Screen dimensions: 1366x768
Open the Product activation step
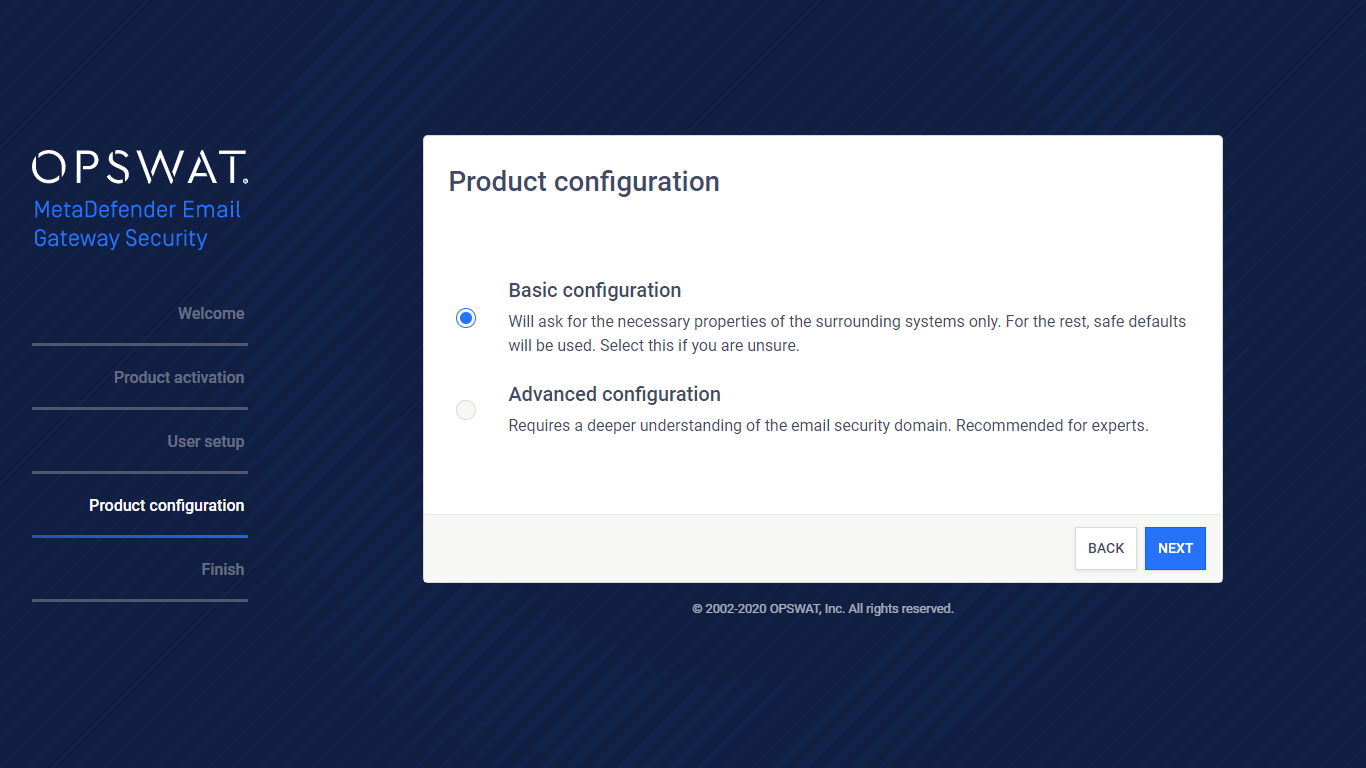[x=179, y=377]
